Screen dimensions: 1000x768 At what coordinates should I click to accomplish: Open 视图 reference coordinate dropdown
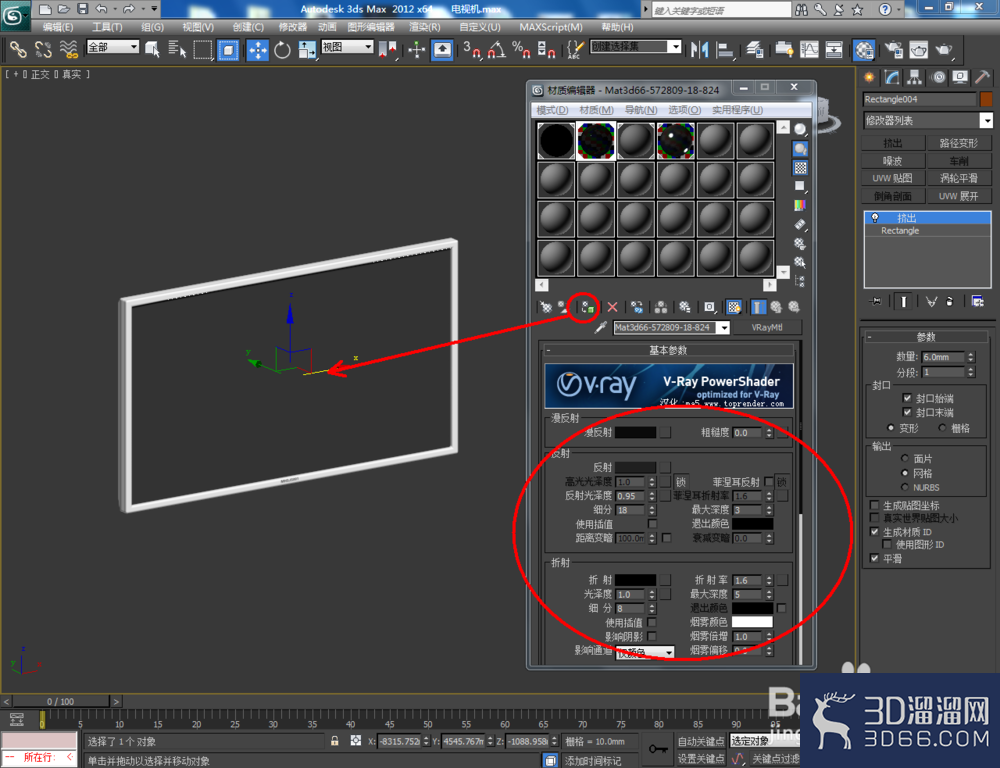point(347,47)
